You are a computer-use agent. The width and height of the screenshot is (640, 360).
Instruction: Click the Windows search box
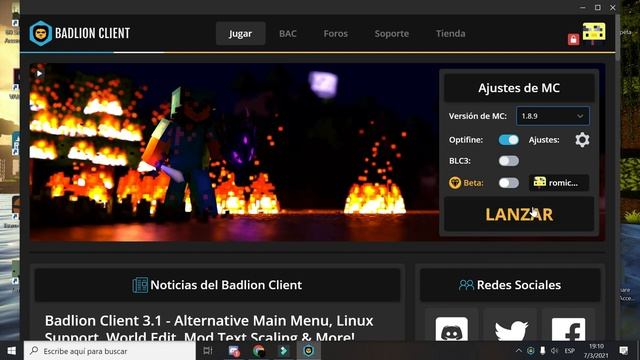[x=109, y=351]
